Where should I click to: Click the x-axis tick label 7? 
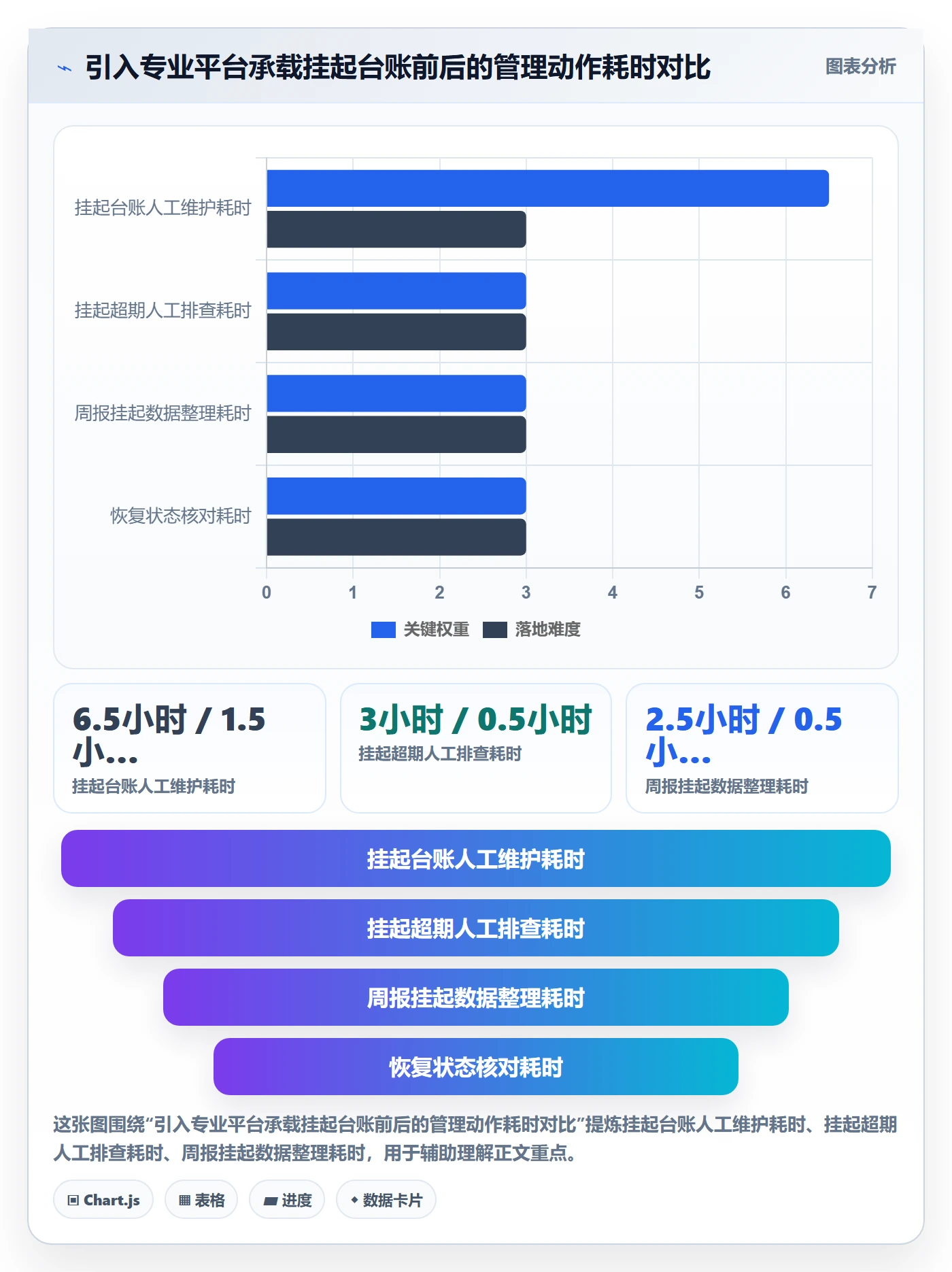tap(872, 592)
